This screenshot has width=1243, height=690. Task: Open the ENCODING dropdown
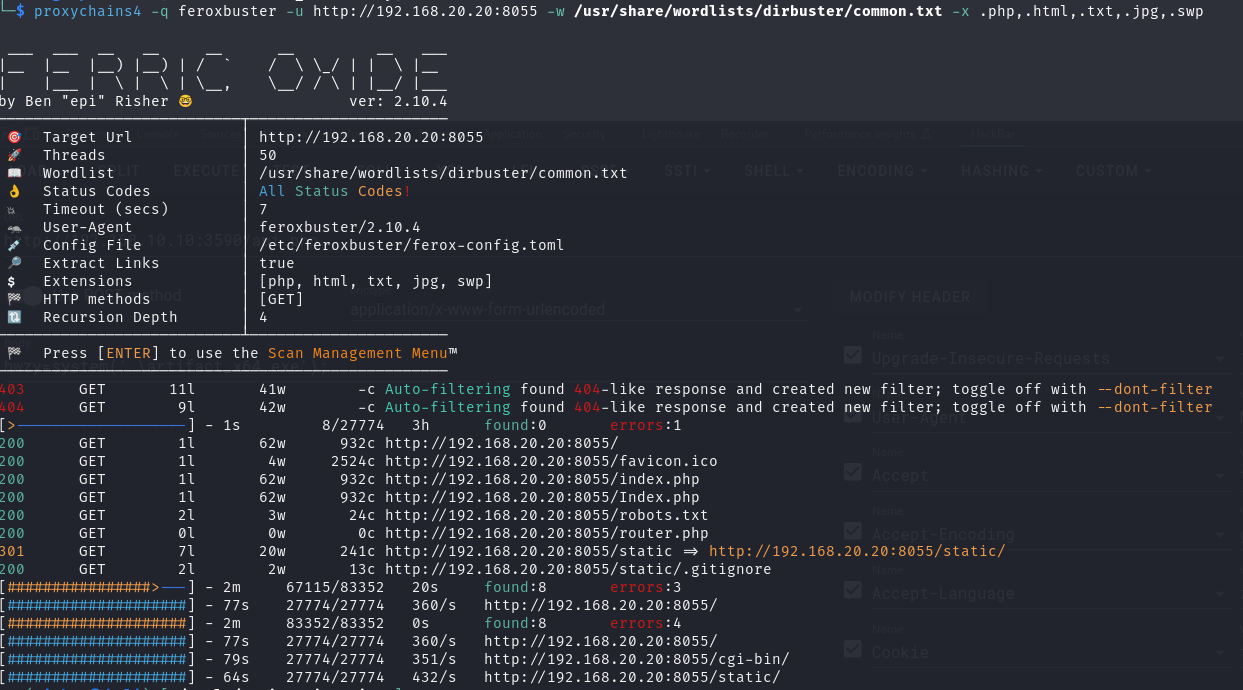(x=881, y=171)
